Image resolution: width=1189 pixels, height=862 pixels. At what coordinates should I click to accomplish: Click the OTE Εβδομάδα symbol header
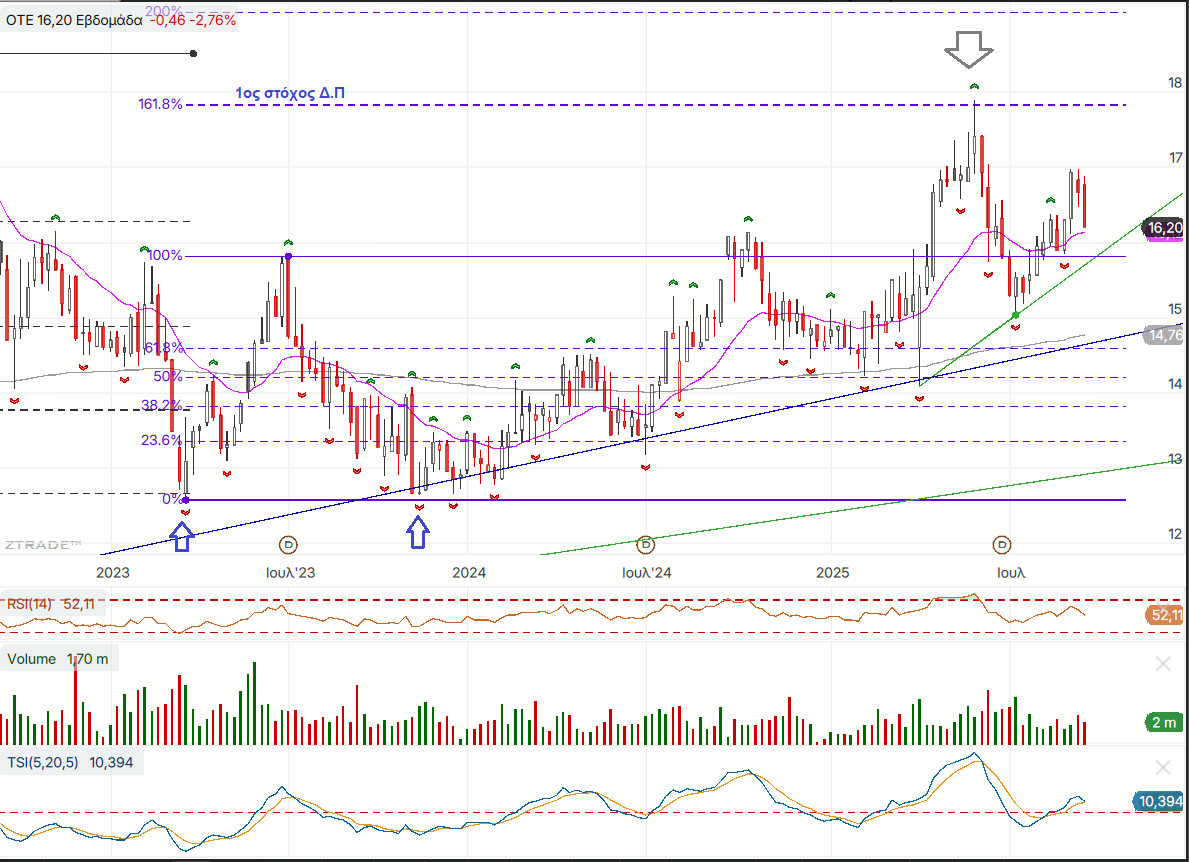(120, 19)
